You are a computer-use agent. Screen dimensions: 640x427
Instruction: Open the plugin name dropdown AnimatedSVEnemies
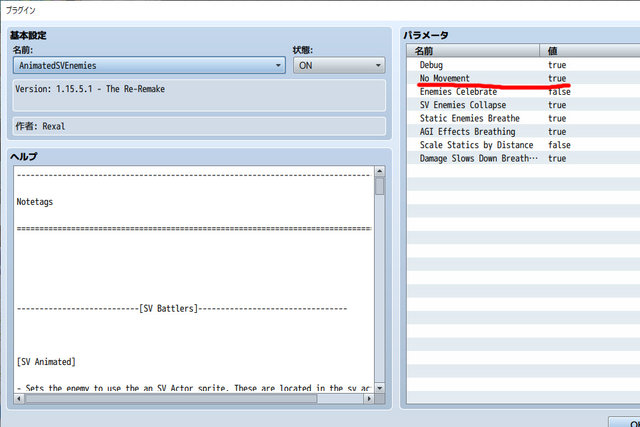point(149,65)
